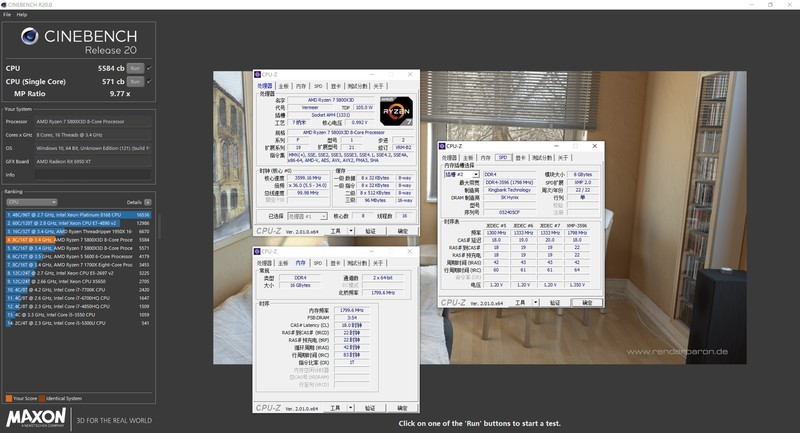The height and width of the screenshot is (433, 800).
Task: Switch to 测试分数 tab in top CPU-Z window
Action: coord(357,86)
